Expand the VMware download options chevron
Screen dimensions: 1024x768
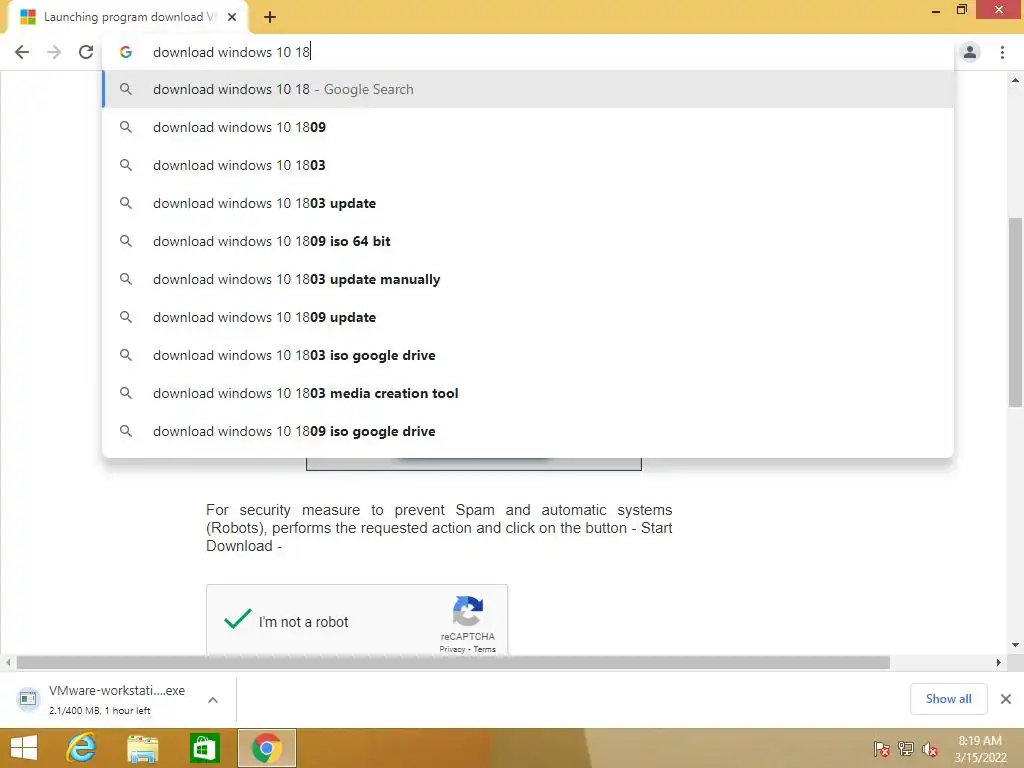(213, 699)
